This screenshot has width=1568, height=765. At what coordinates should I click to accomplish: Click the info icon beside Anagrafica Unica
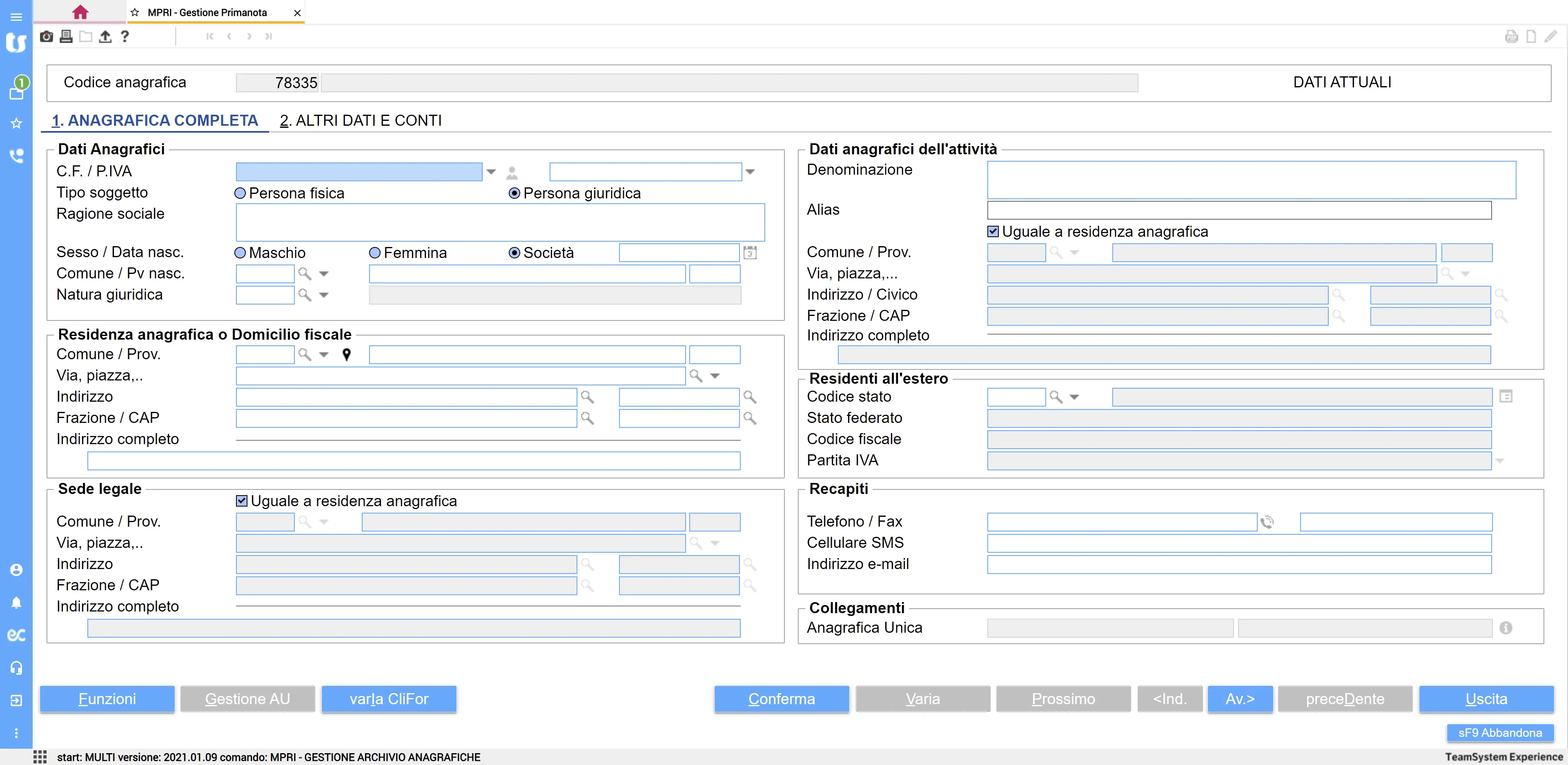pyautogui.click(x=1505, y=628)
